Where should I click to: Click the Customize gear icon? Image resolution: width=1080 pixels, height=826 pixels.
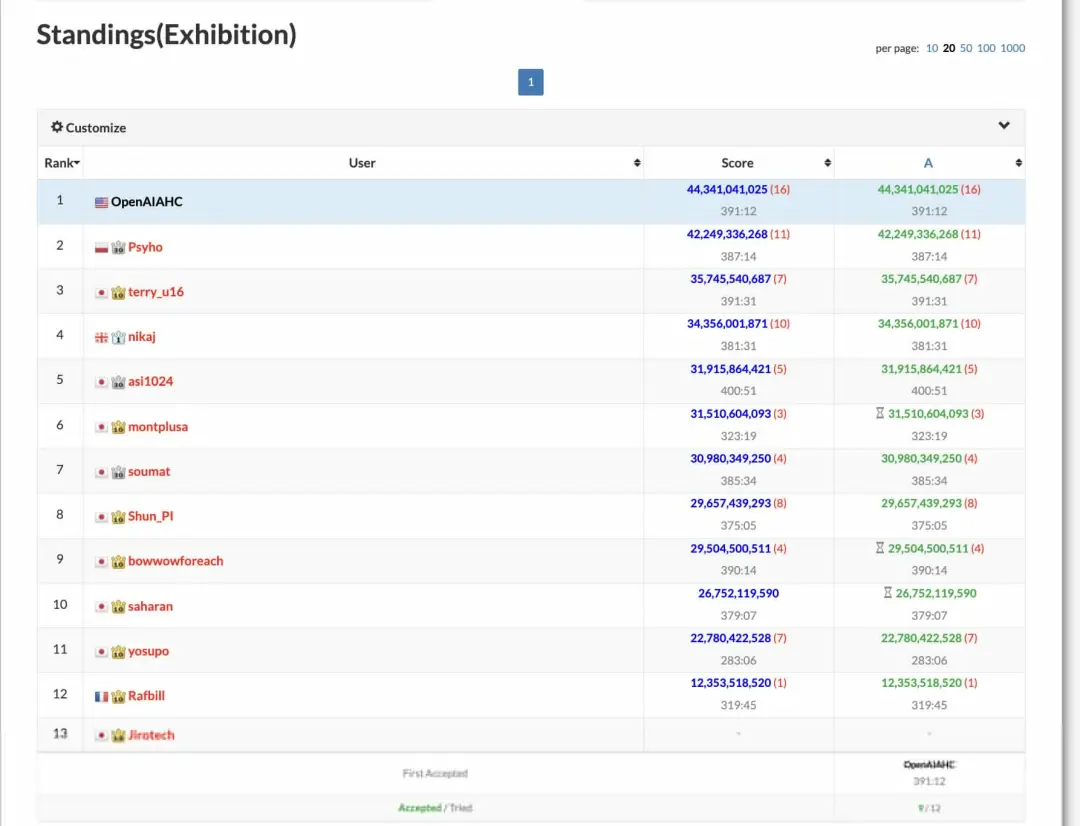[x=57, y=128]
